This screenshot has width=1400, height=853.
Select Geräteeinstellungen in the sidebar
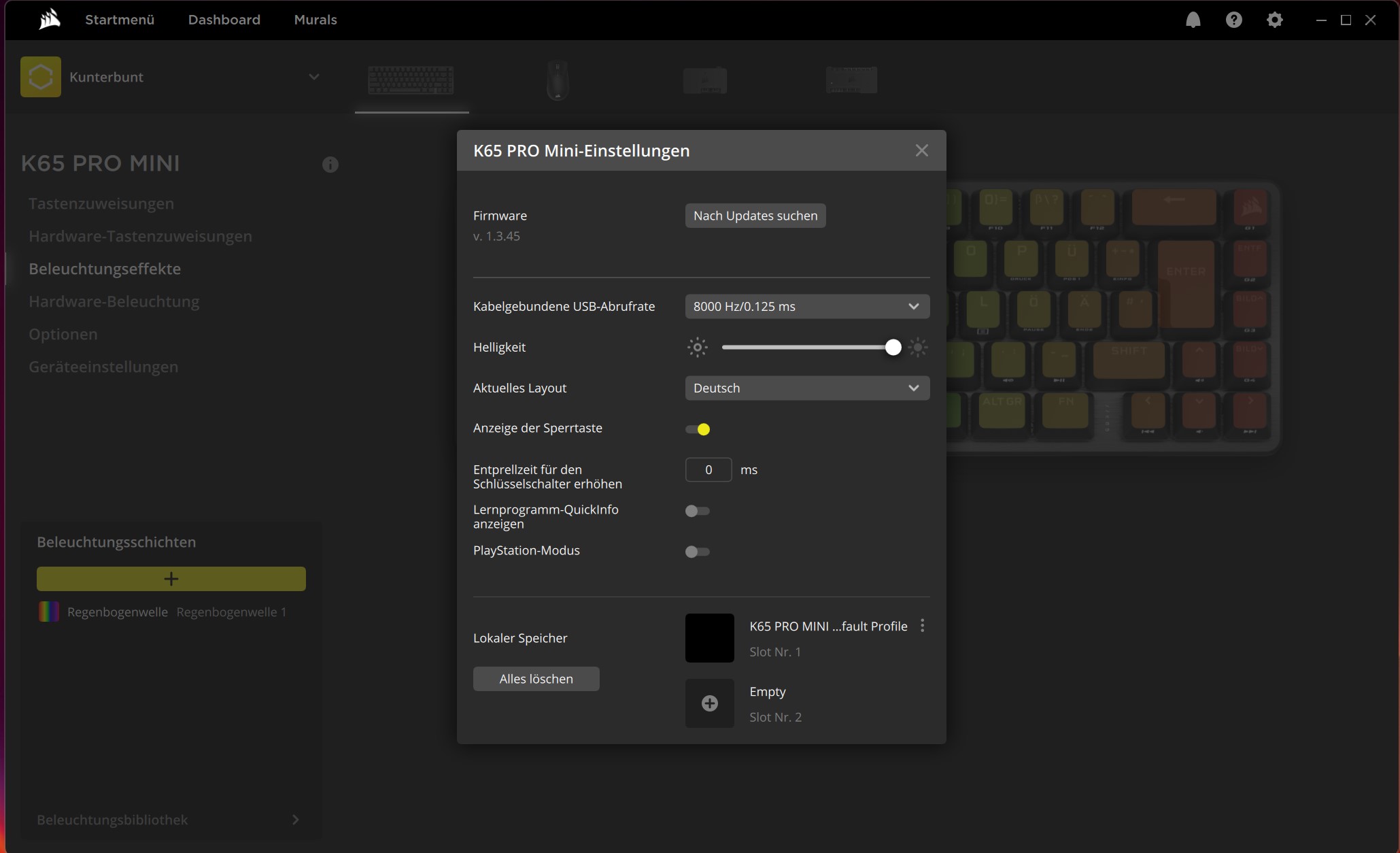[103, 367]
